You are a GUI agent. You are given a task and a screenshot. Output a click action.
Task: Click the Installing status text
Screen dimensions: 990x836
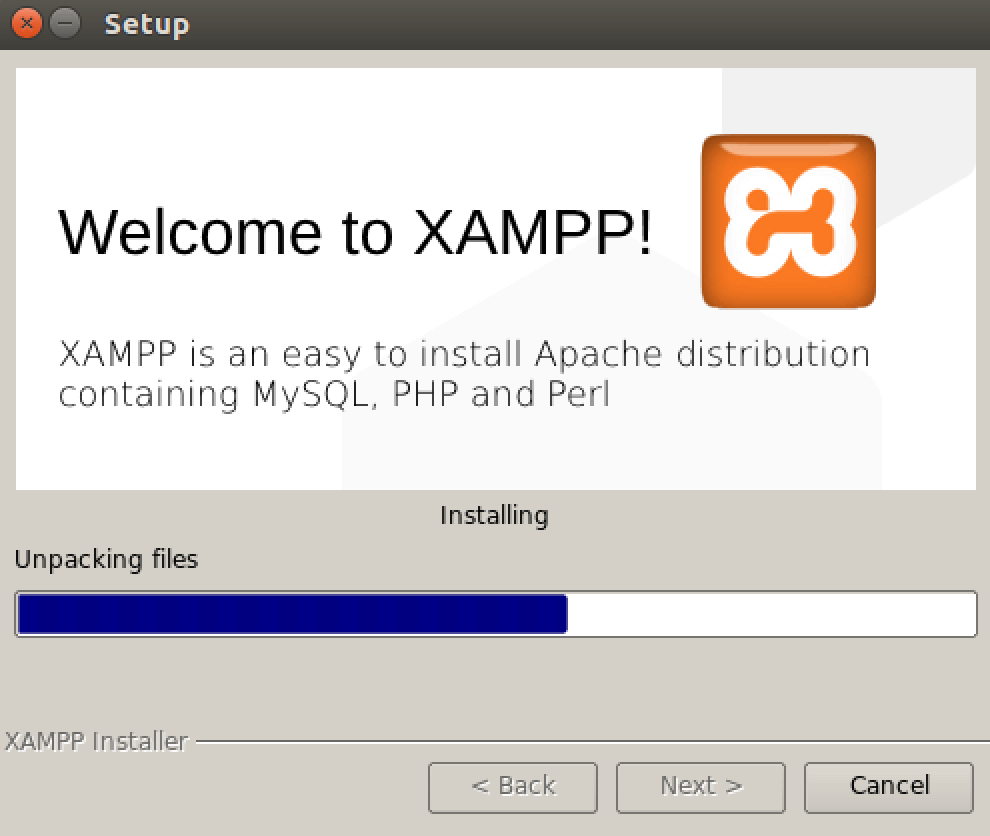point(494,515)
